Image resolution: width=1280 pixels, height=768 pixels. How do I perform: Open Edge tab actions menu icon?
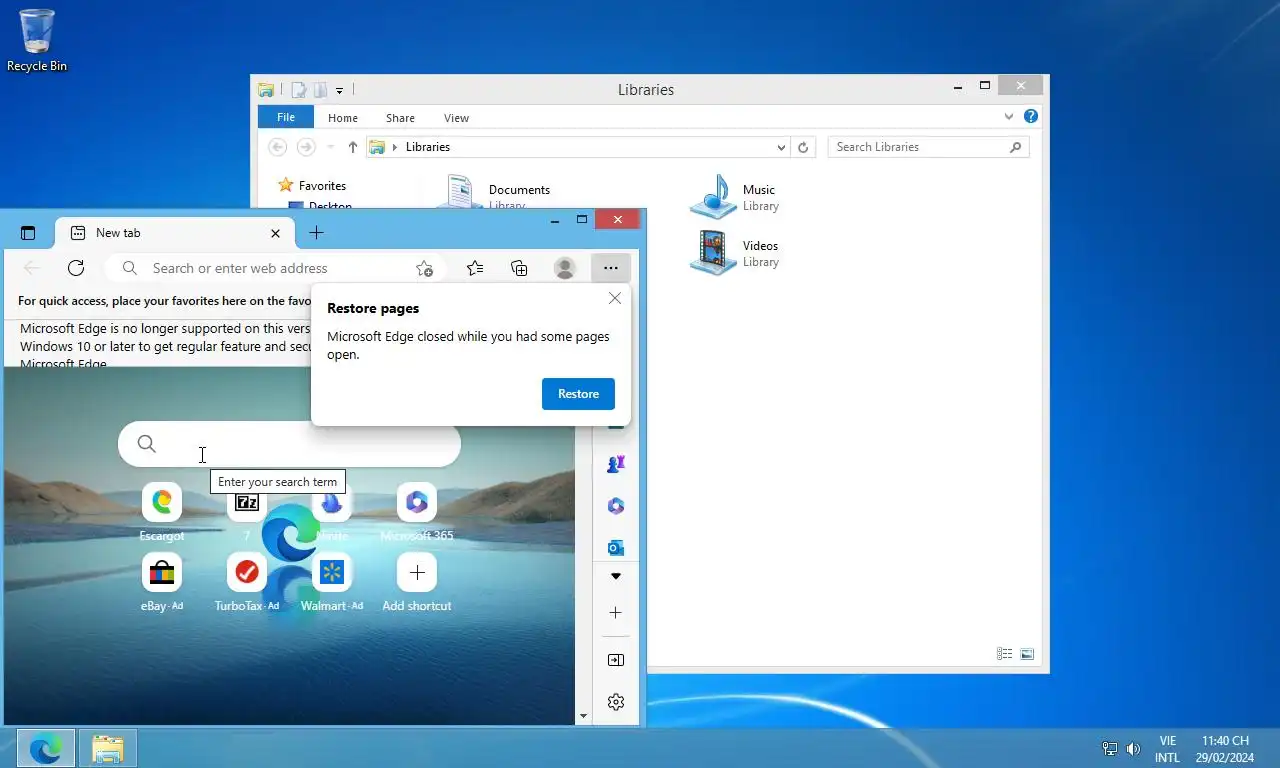click(28, 233)
